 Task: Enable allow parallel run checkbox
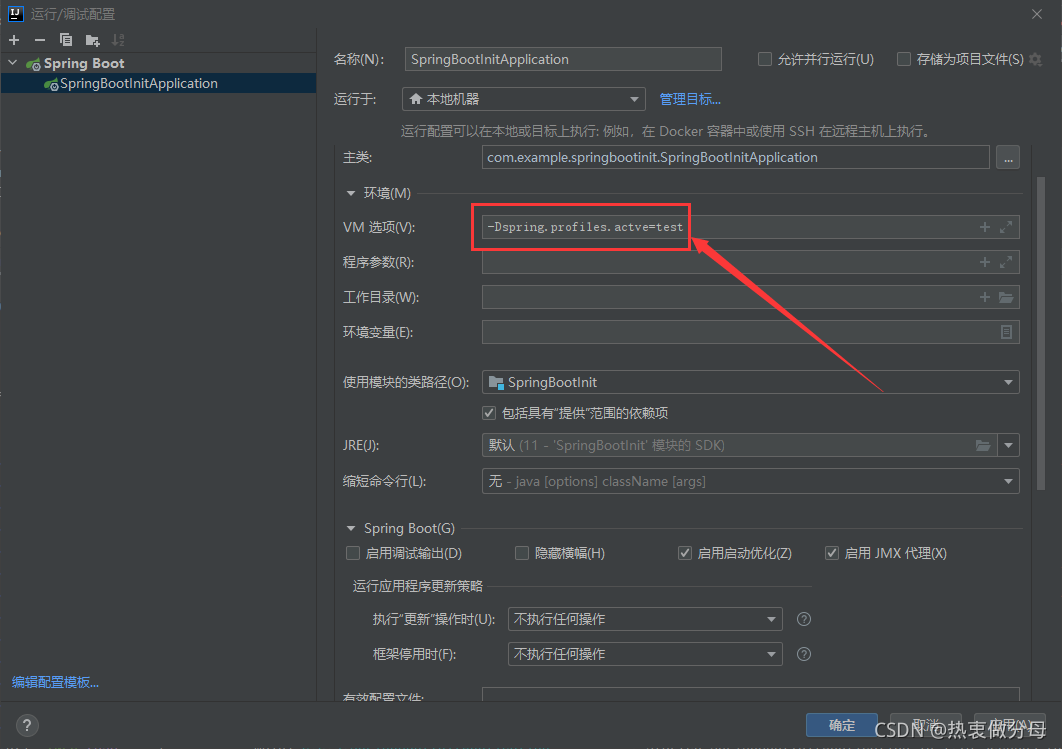(x=765, y=60)
